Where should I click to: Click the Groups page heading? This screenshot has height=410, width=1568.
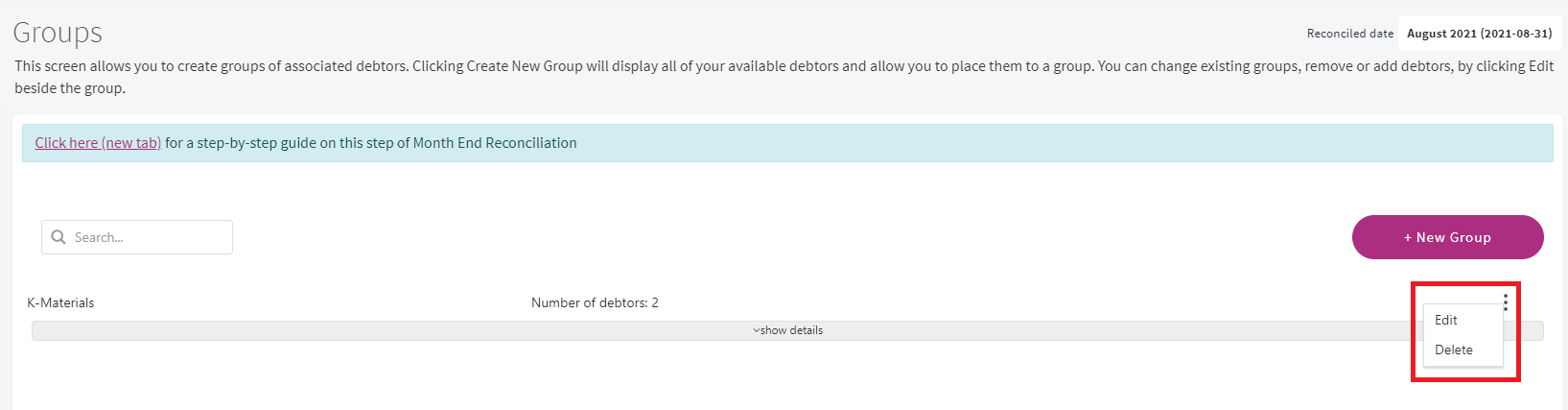[58, 33]
